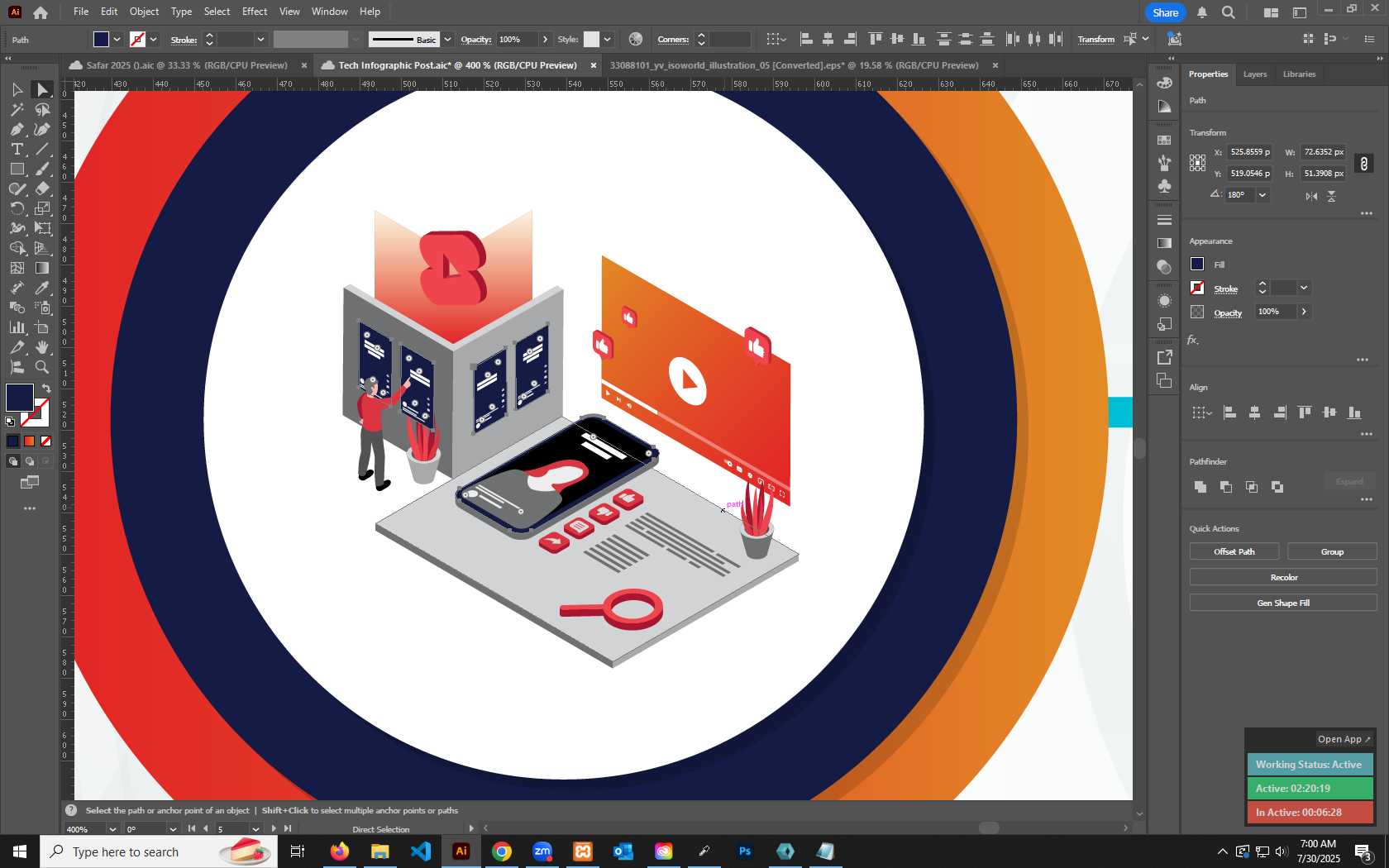Click Flip Along Horizontal Axis icon
The width and height of the screenshot is (1389, 868).
[x=1311, y=196]
